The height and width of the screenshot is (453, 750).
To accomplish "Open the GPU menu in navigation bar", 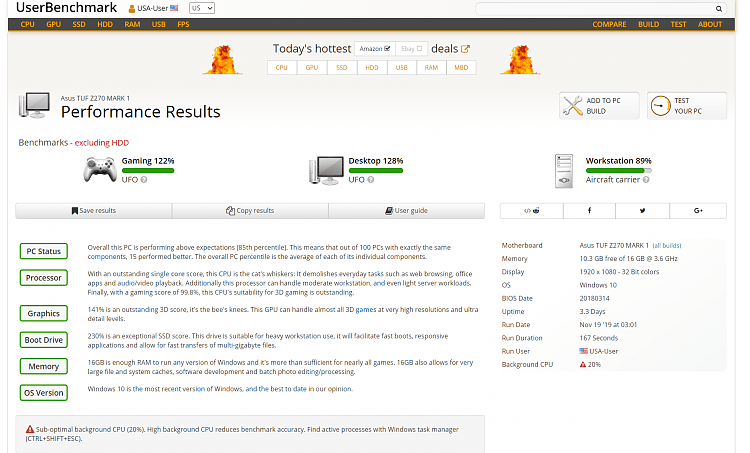I will [x=54, y=24].
